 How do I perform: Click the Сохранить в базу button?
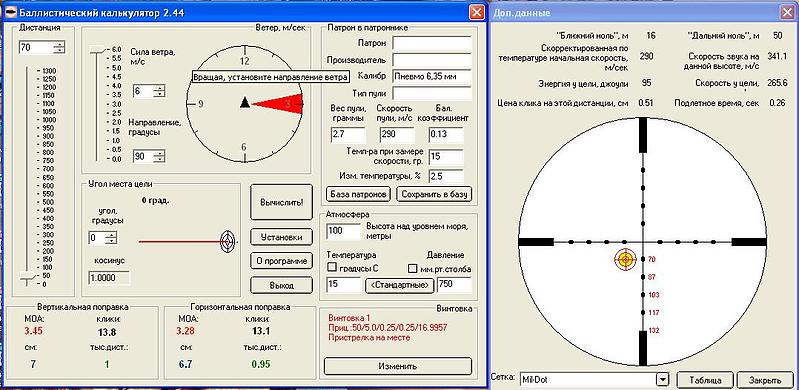tap(434, 194)
